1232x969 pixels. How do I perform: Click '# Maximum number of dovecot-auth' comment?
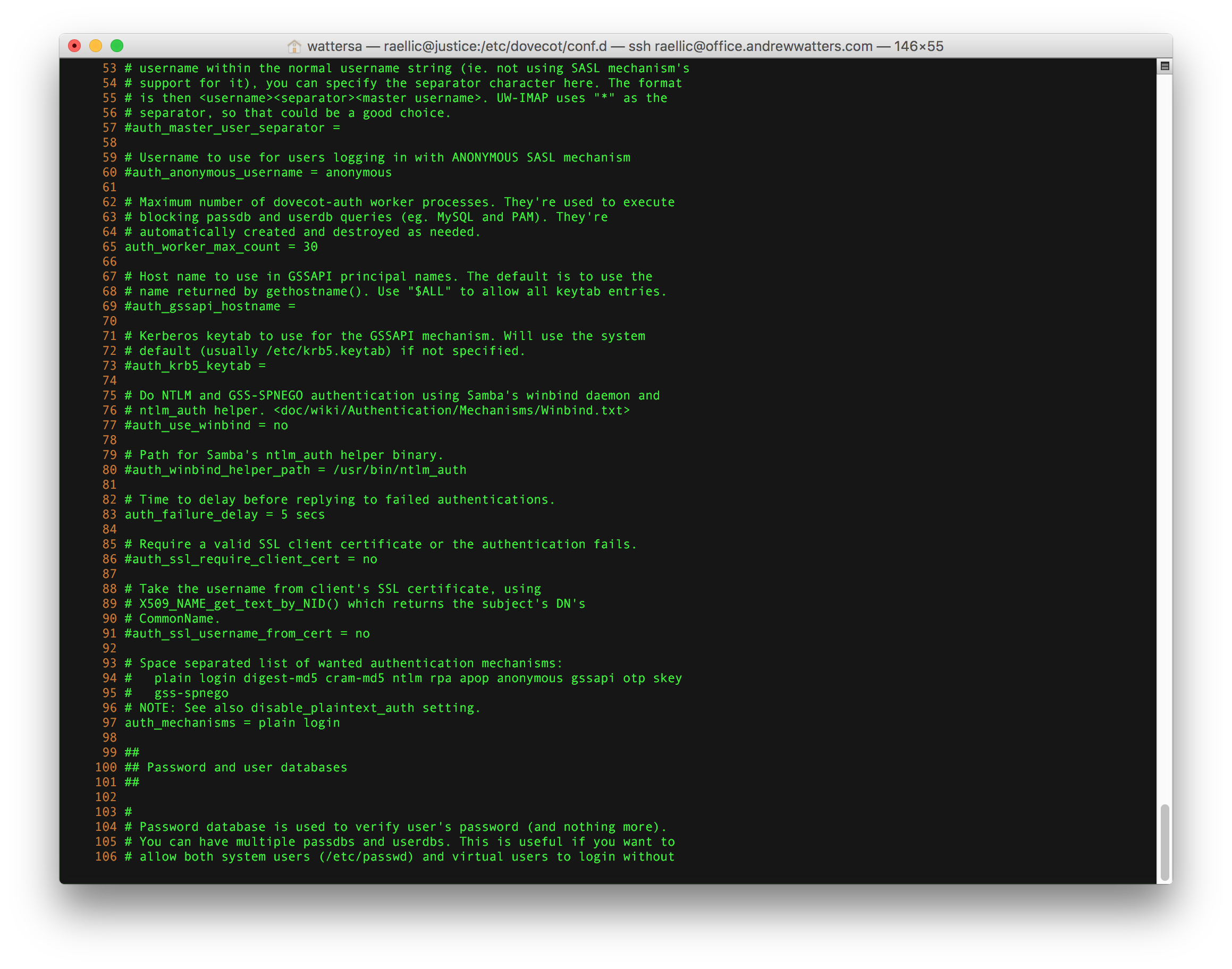tap(400, 202)
